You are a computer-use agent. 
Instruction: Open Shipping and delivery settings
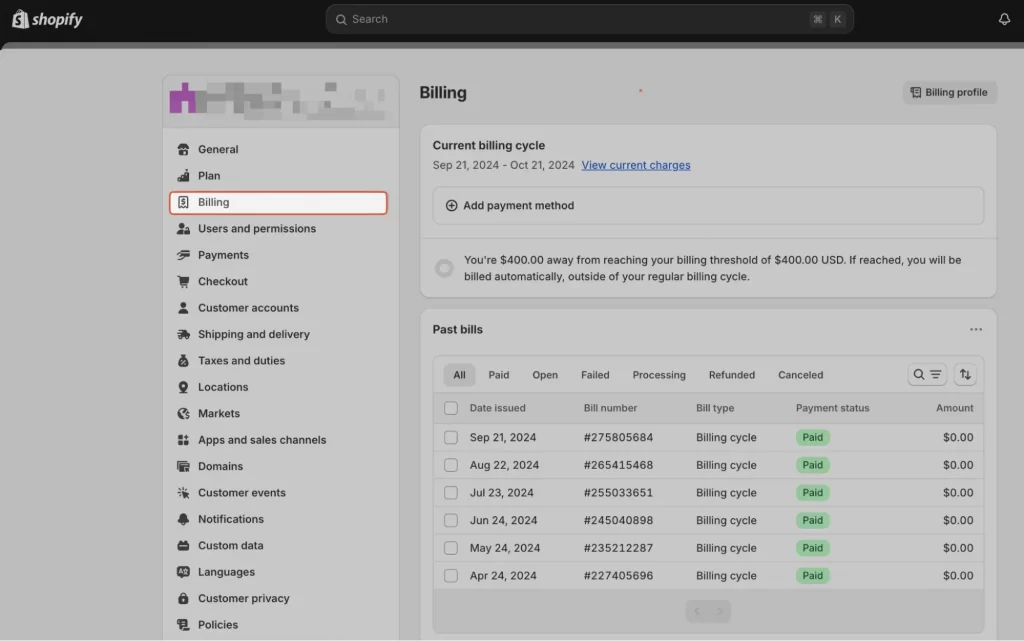[184, 334]
